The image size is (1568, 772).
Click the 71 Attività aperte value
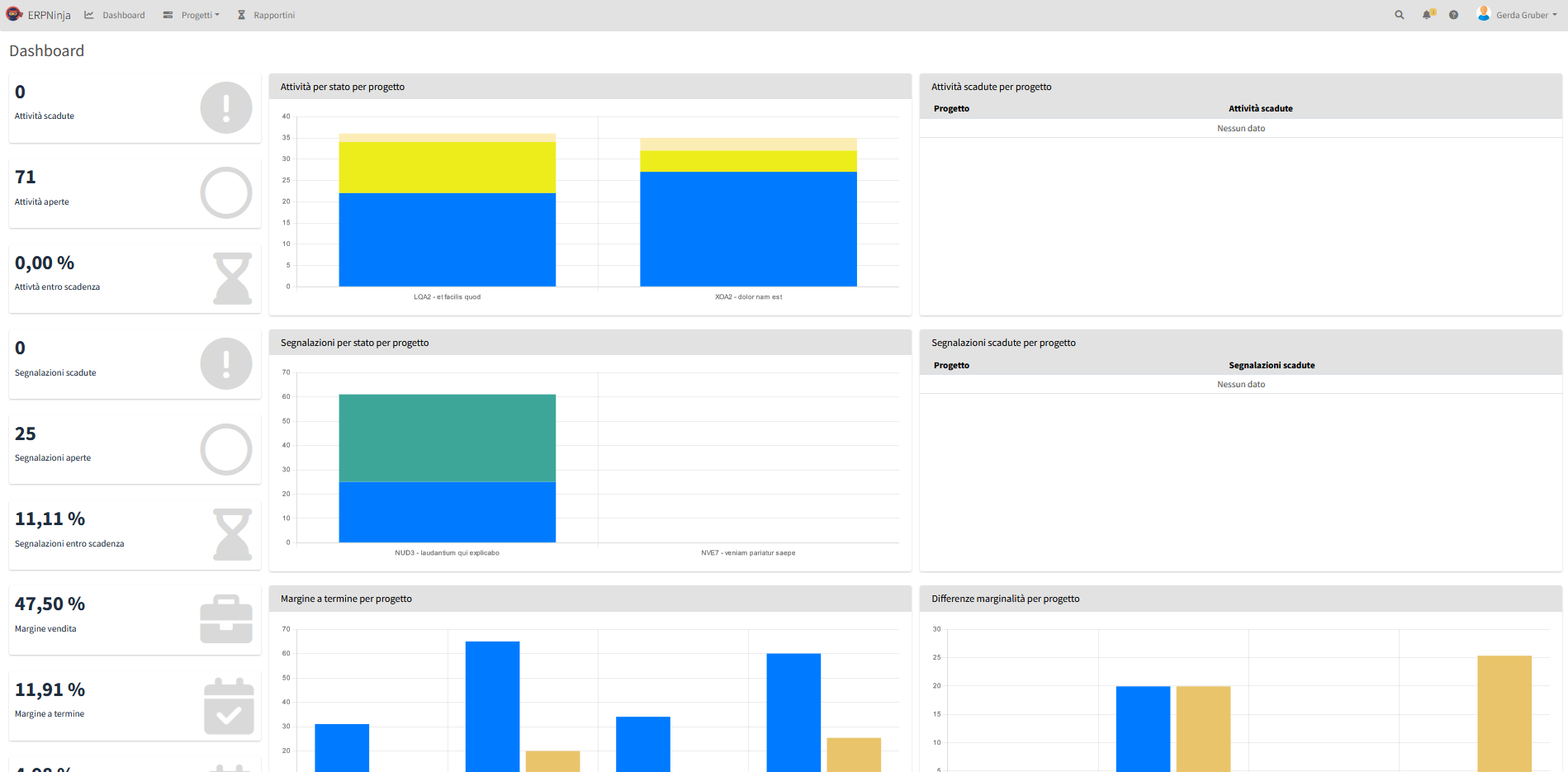tap(26, 177)
